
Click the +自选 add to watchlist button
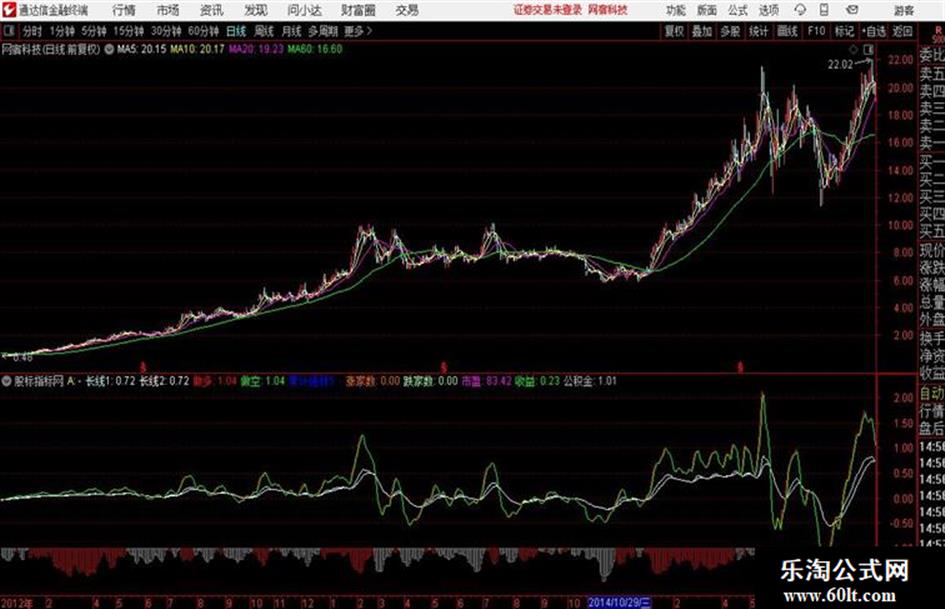click(x=873, y=31)
